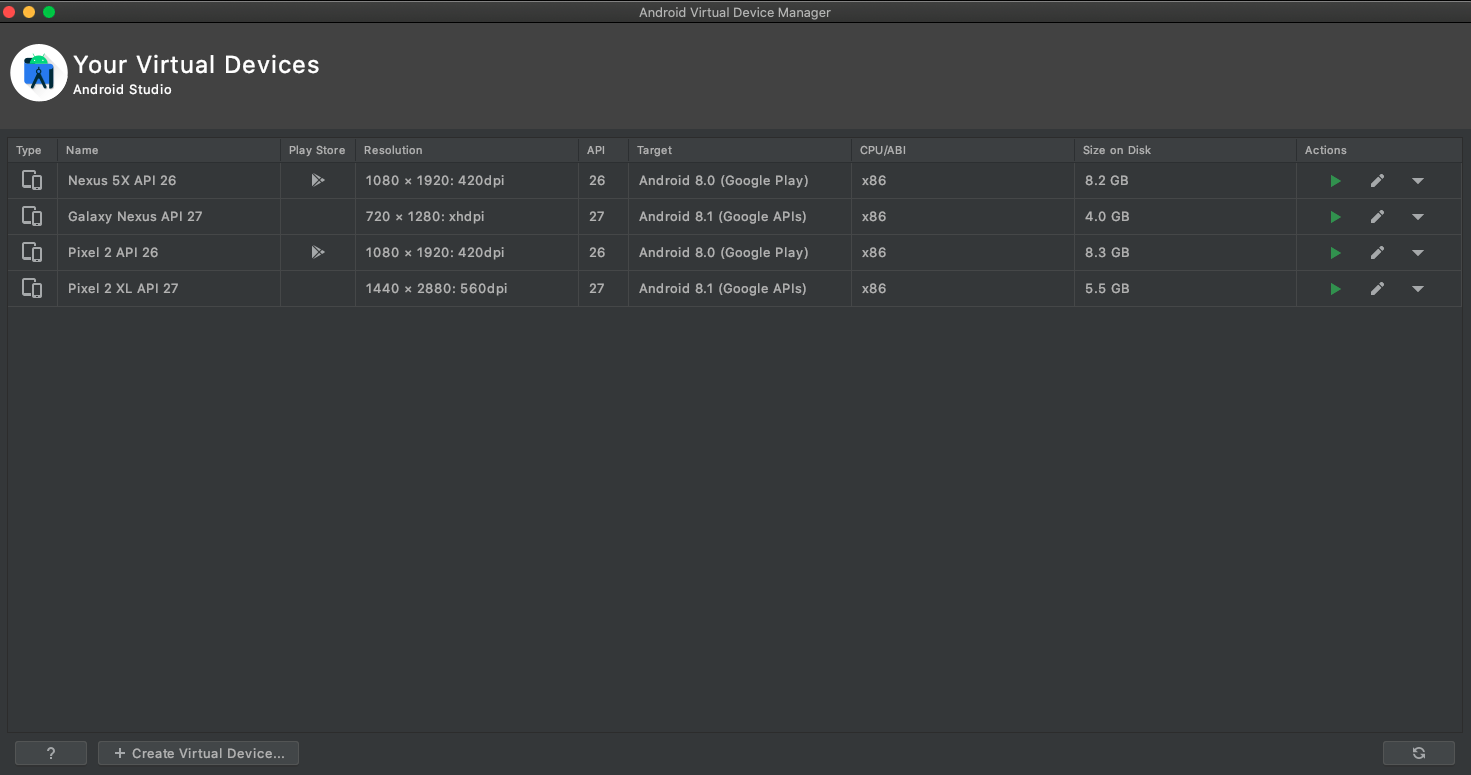Click the Android Studio logo

click(x=39, y=73)
